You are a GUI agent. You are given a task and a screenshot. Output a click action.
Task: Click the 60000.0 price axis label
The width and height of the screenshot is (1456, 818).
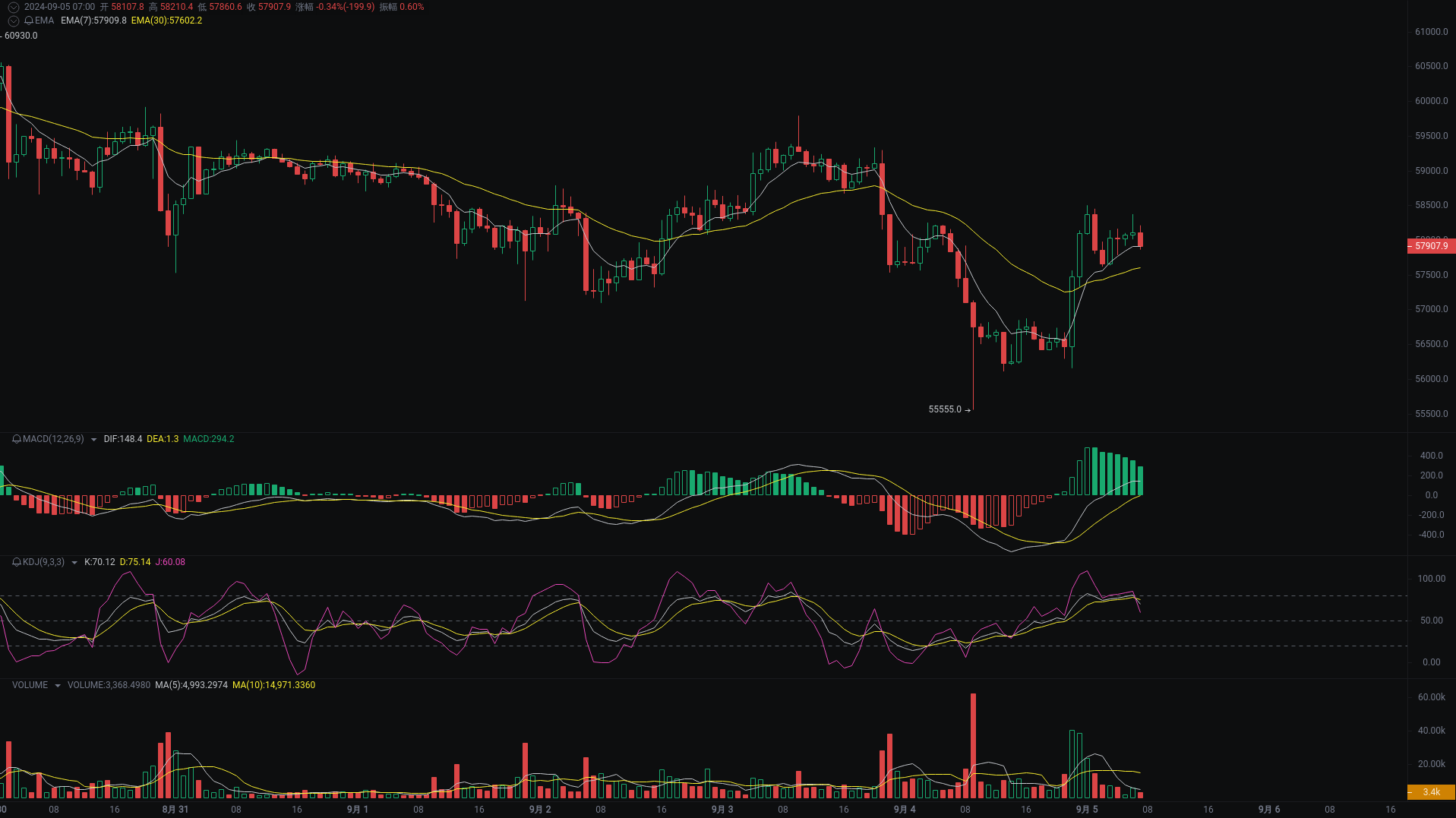(x=1432, y=101)
